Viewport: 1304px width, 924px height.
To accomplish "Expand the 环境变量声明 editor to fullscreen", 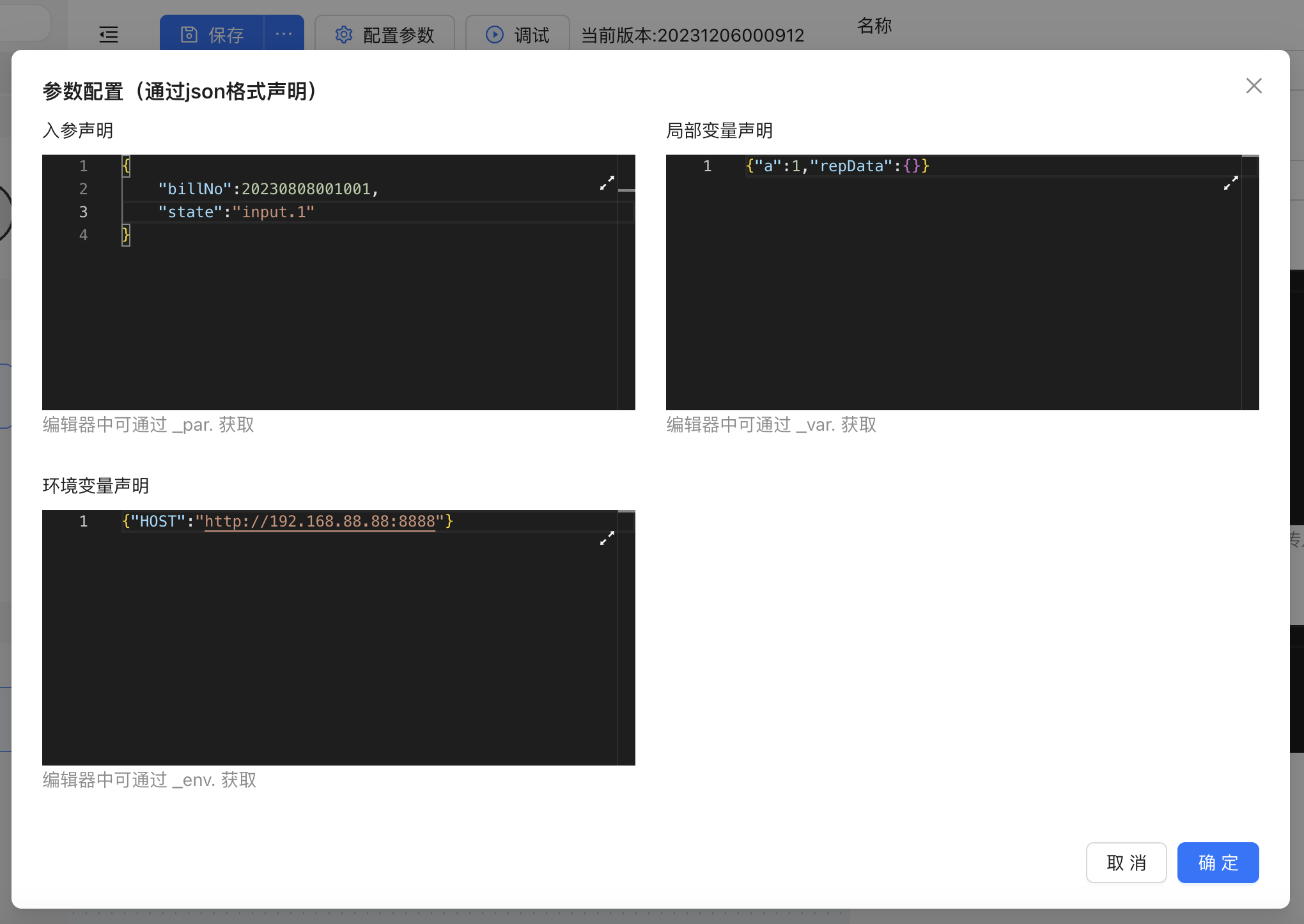I will tap(607, 538).
